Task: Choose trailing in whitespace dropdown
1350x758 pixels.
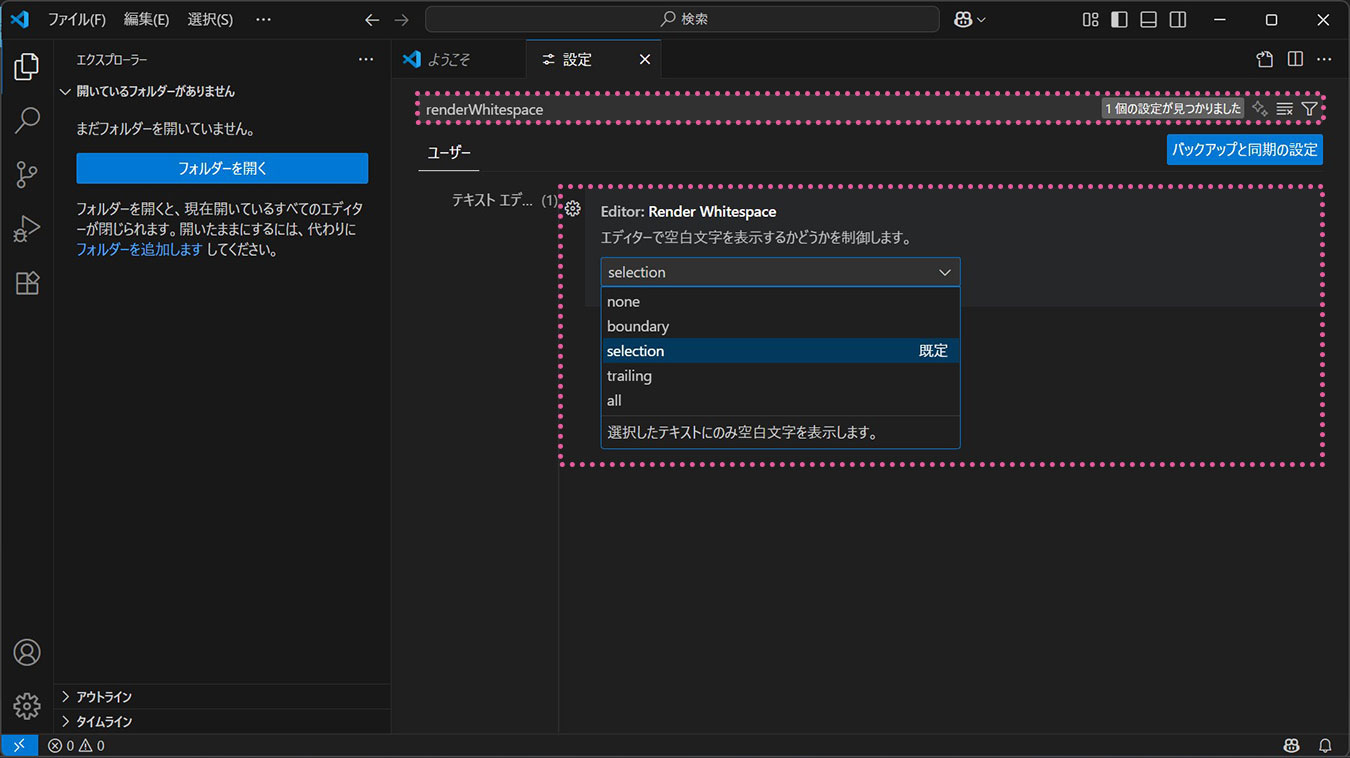Action: 780,376
